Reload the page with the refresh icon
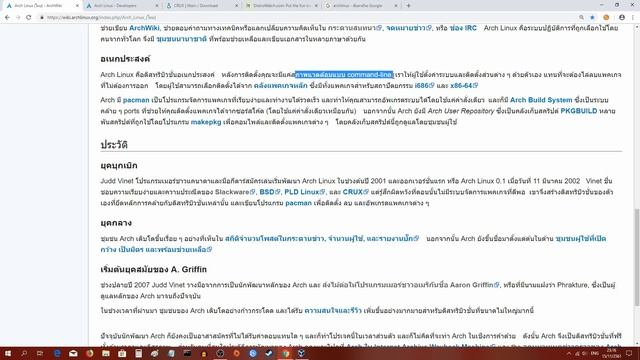The image size is (640, 360). coord(29,18)
